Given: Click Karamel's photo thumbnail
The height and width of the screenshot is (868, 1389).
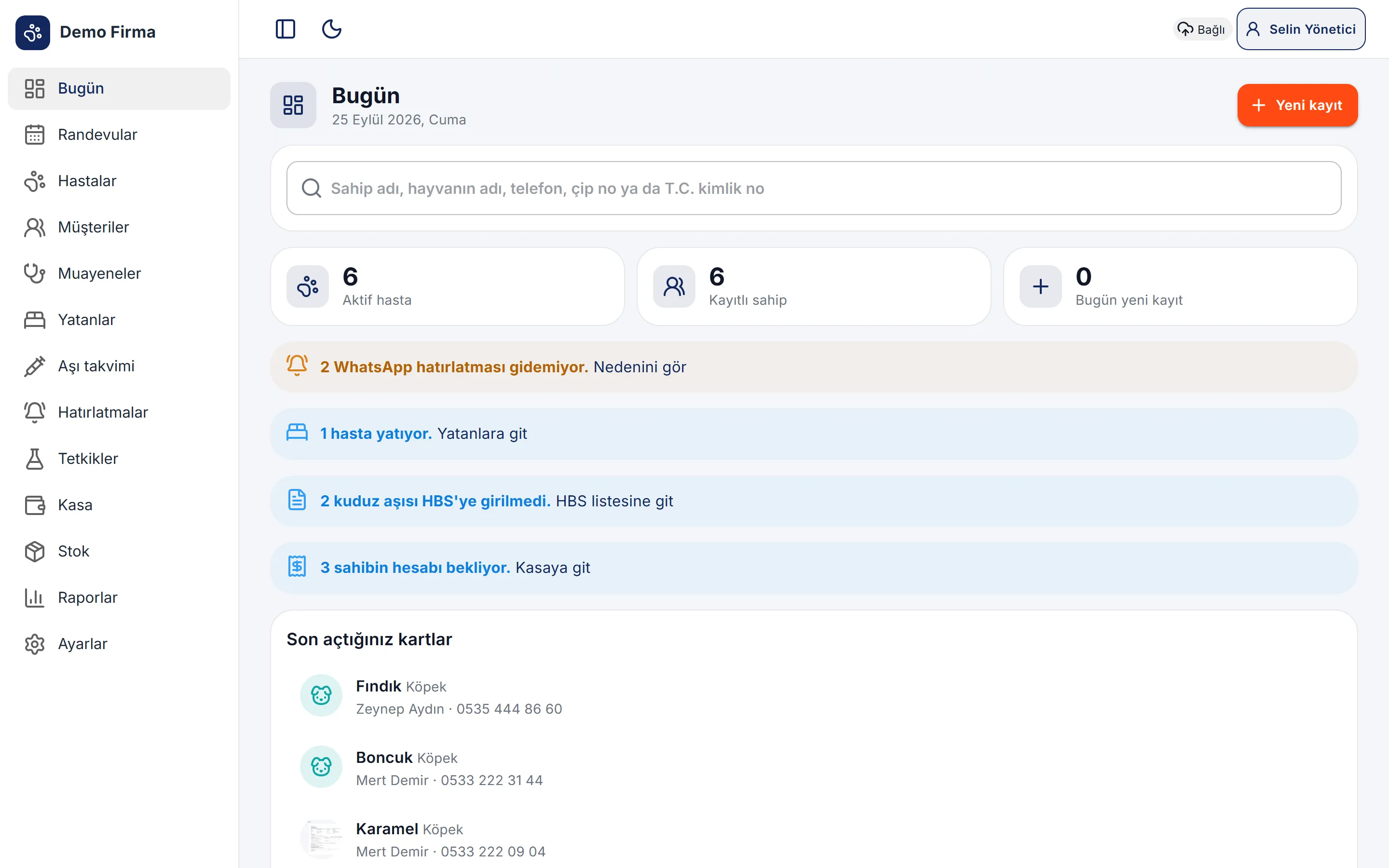Looking at the screenshot, I should [x=321, y=839].
